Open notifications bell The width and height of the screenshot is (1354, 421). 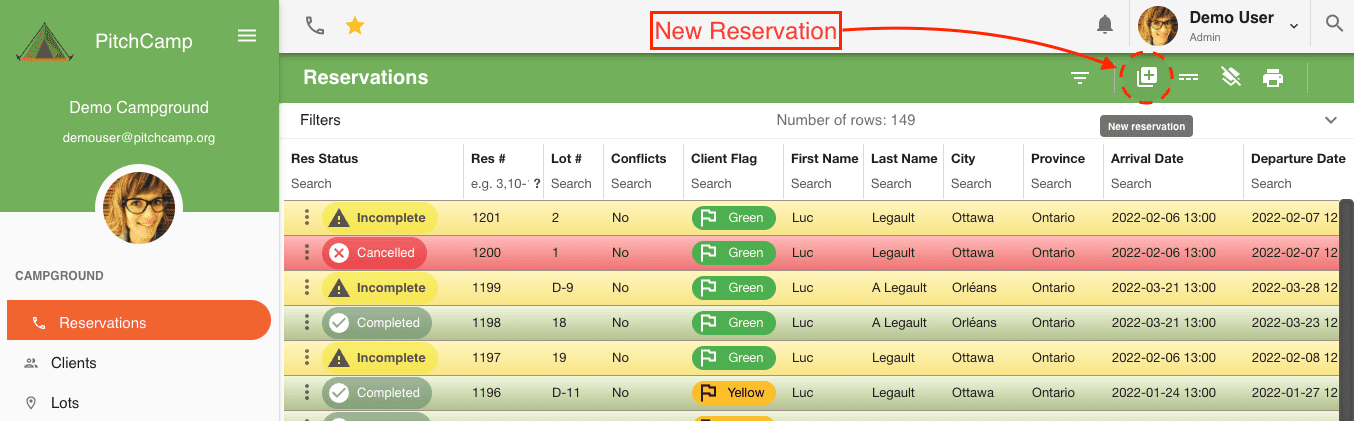coord(1105,24)
